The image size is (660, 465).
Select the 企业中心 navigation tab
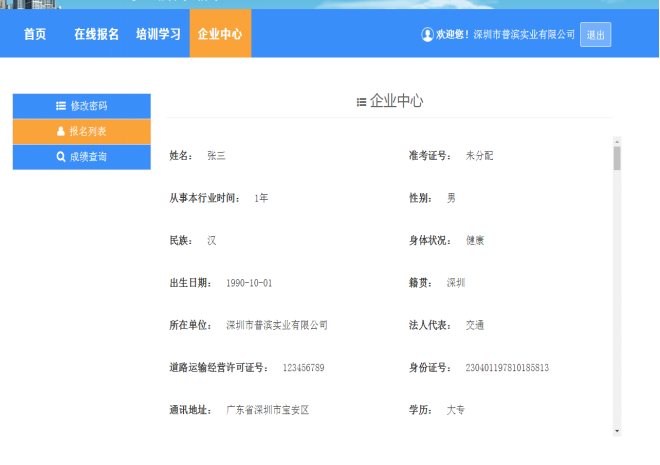(220, 34)
